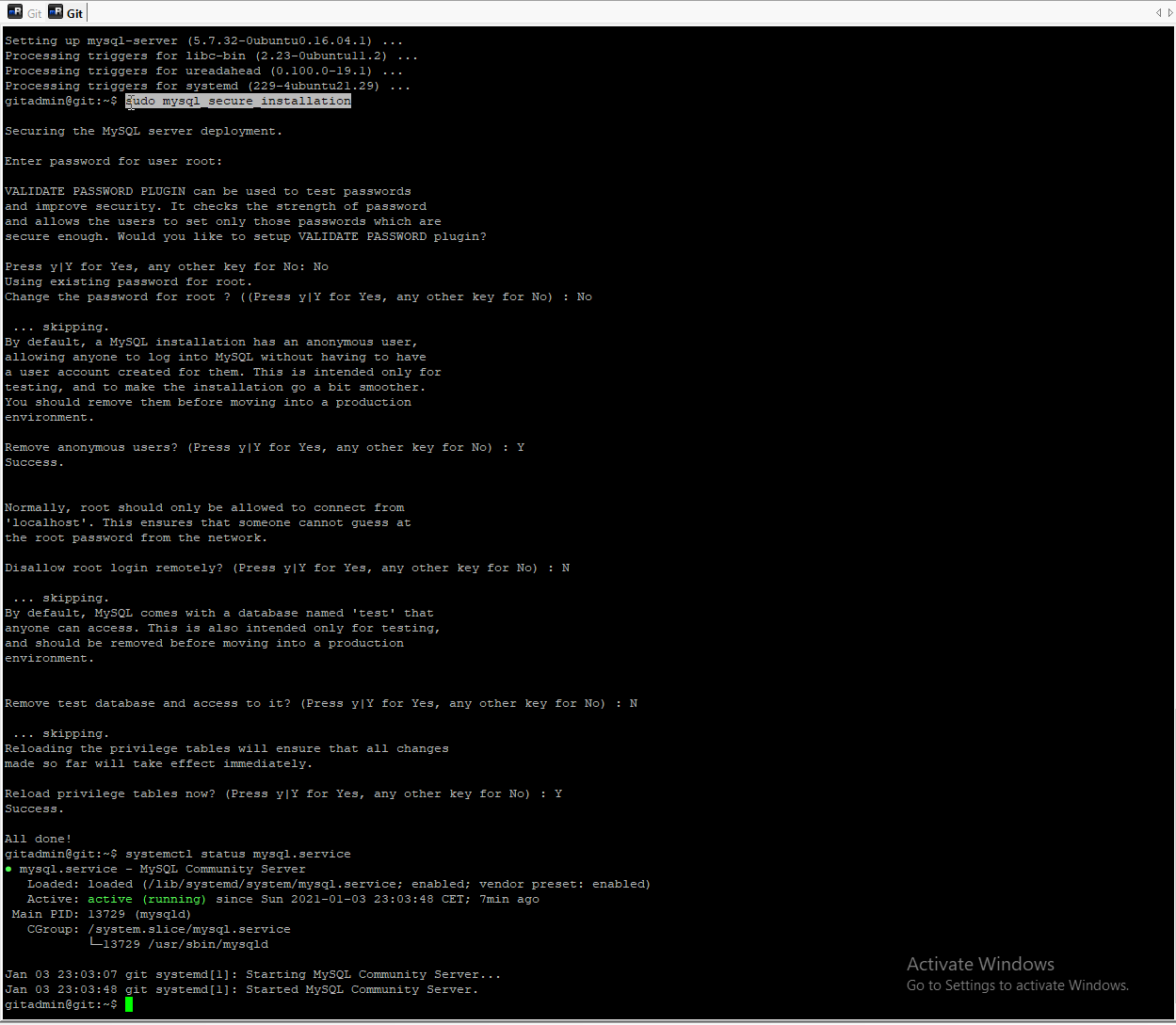Click 'Remove test database and access' prompt line
The height and width of the screenshot is (1025, 1176).
point(321,703)
